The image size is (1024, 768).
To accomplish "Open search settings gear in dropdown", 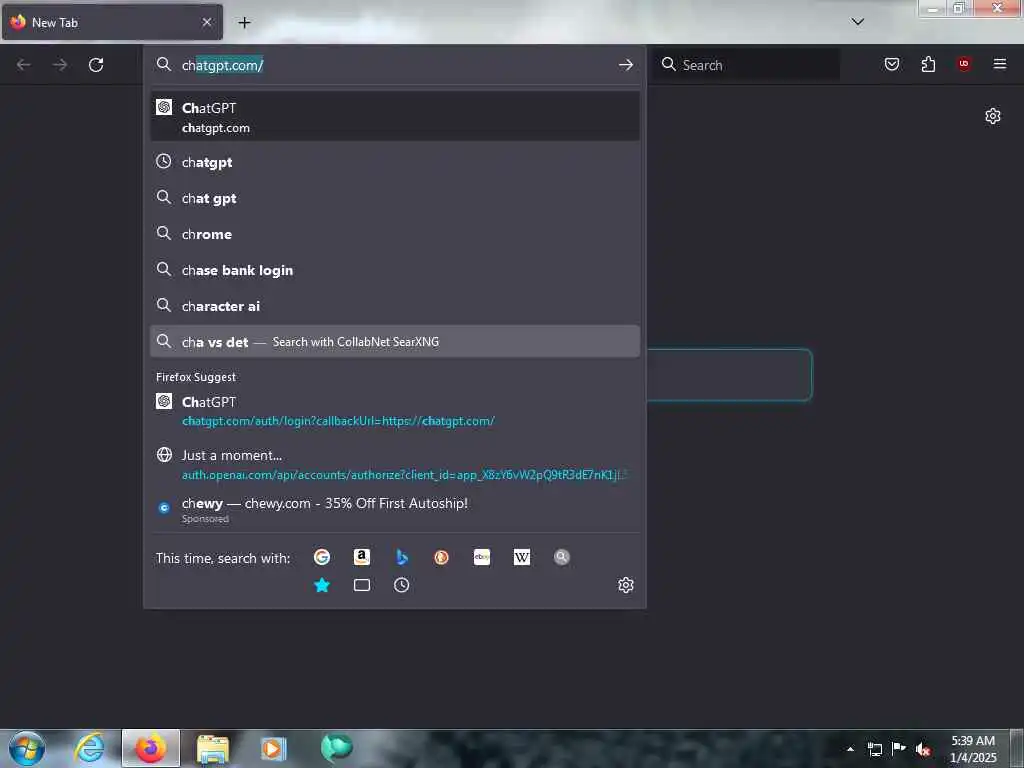I will click(x=626, y=585).
